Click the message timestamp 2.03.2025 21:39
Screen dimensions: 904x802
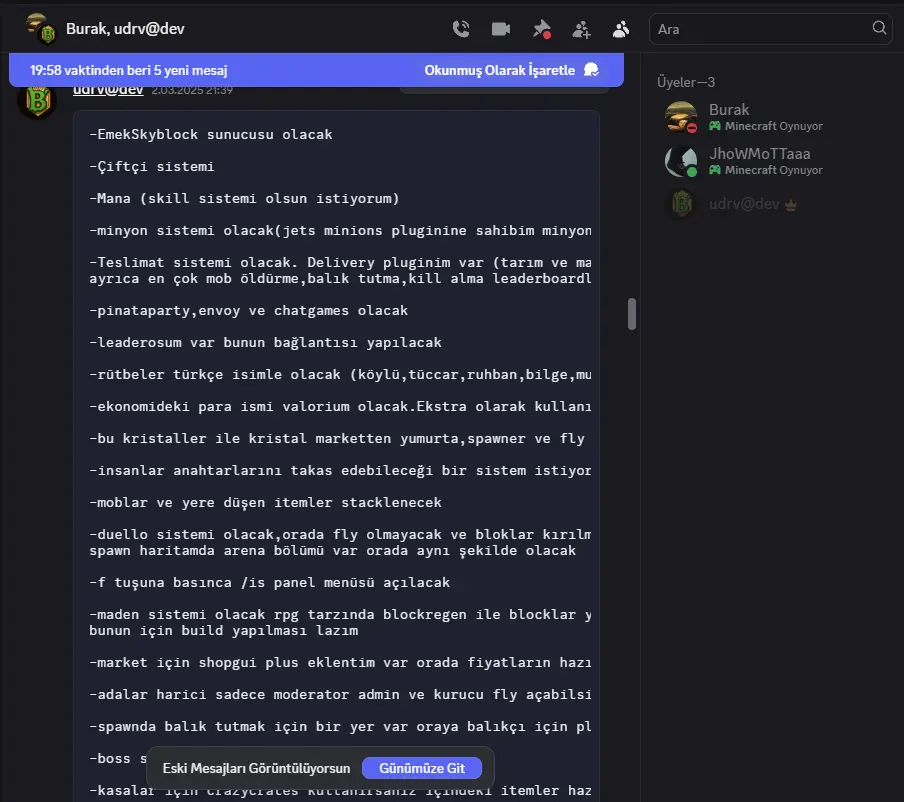coord(192,91)
